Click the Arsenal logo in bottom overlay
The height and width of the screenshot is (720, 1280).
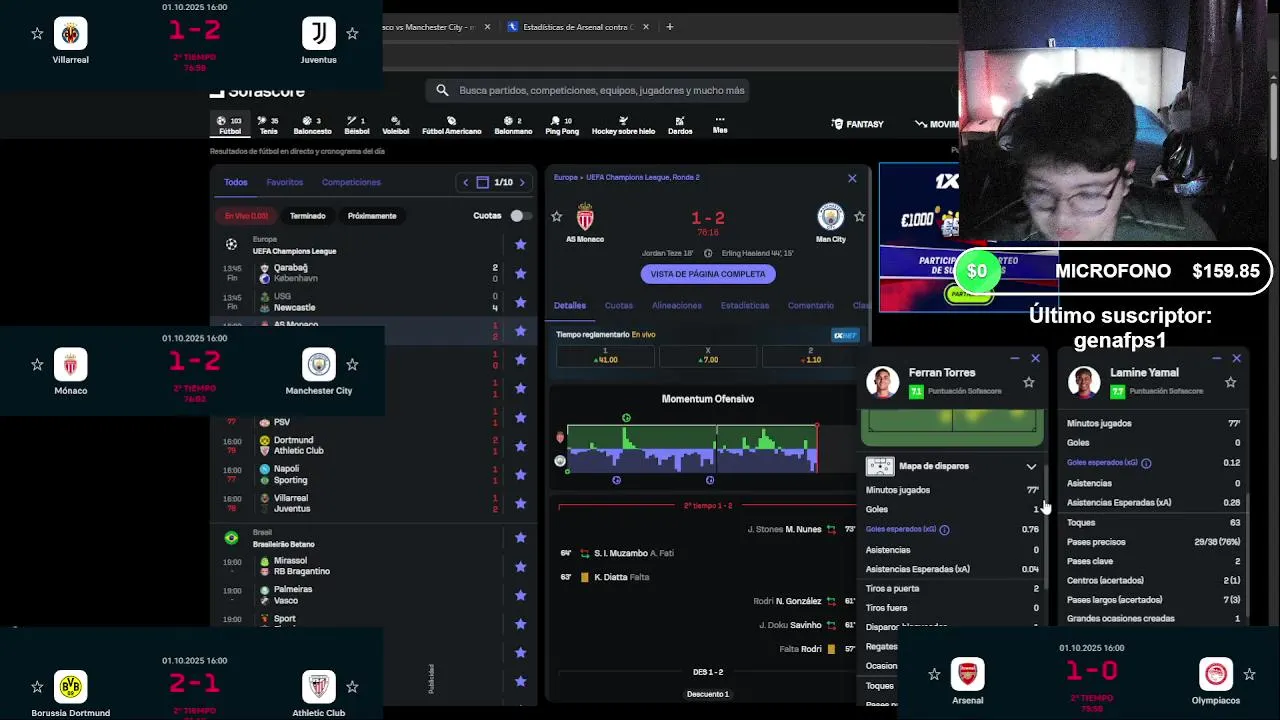tap(967, 674)
